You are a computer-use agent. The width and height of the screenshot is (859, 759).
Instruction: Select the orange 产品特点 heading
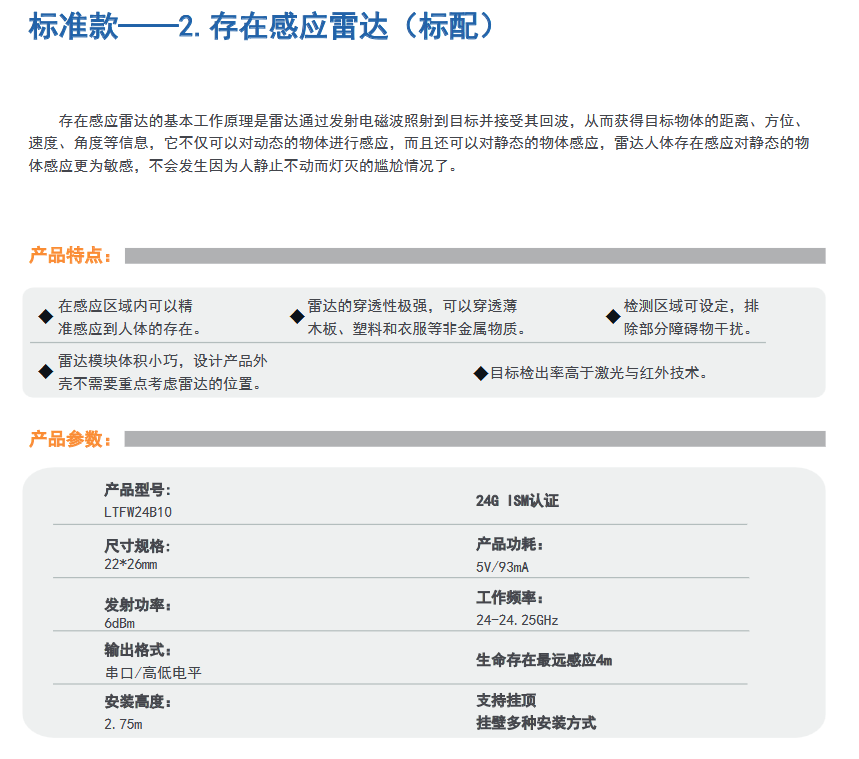click(70, 256)
